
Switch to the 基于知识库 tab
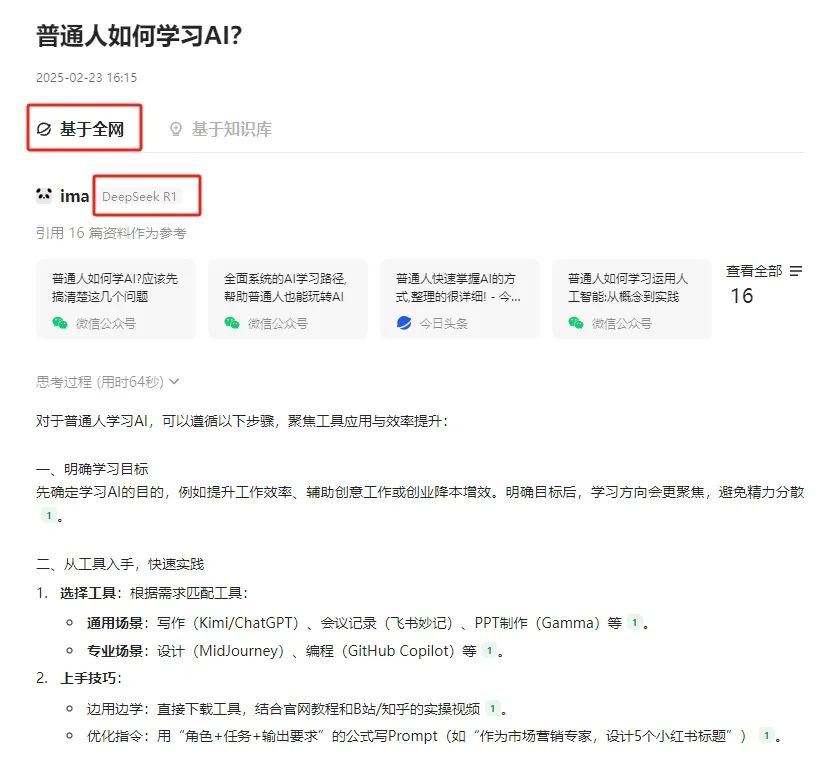220,129
